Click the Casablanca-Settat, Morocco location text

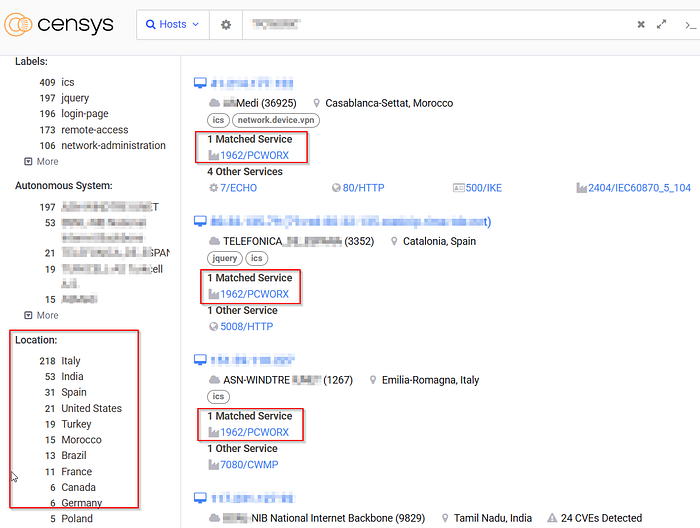click(389, 104)
